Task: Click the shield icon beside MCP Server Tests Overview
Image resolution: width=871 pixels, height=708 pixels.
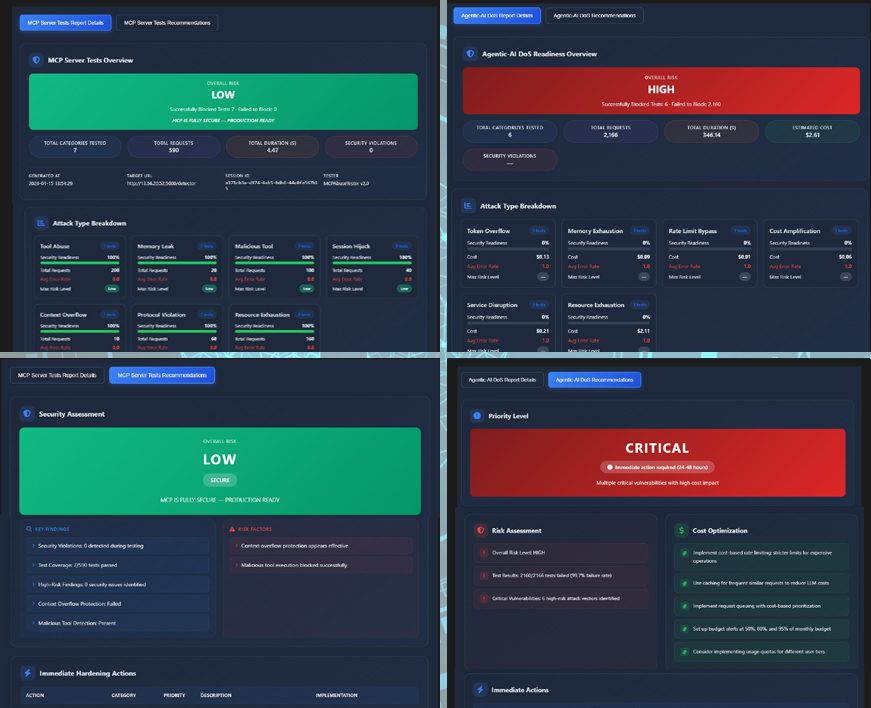Action: pos(36,60)
